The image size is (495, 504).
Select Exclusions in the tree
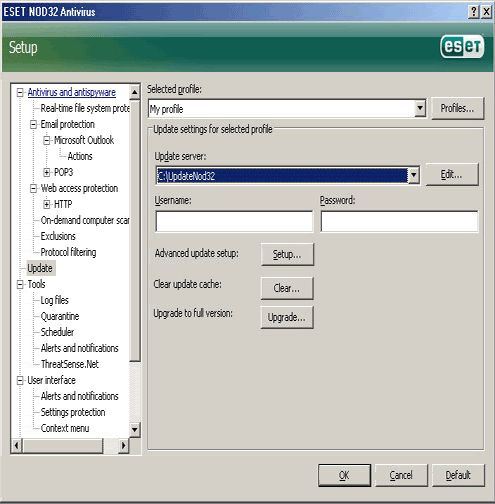pos(58,236)
